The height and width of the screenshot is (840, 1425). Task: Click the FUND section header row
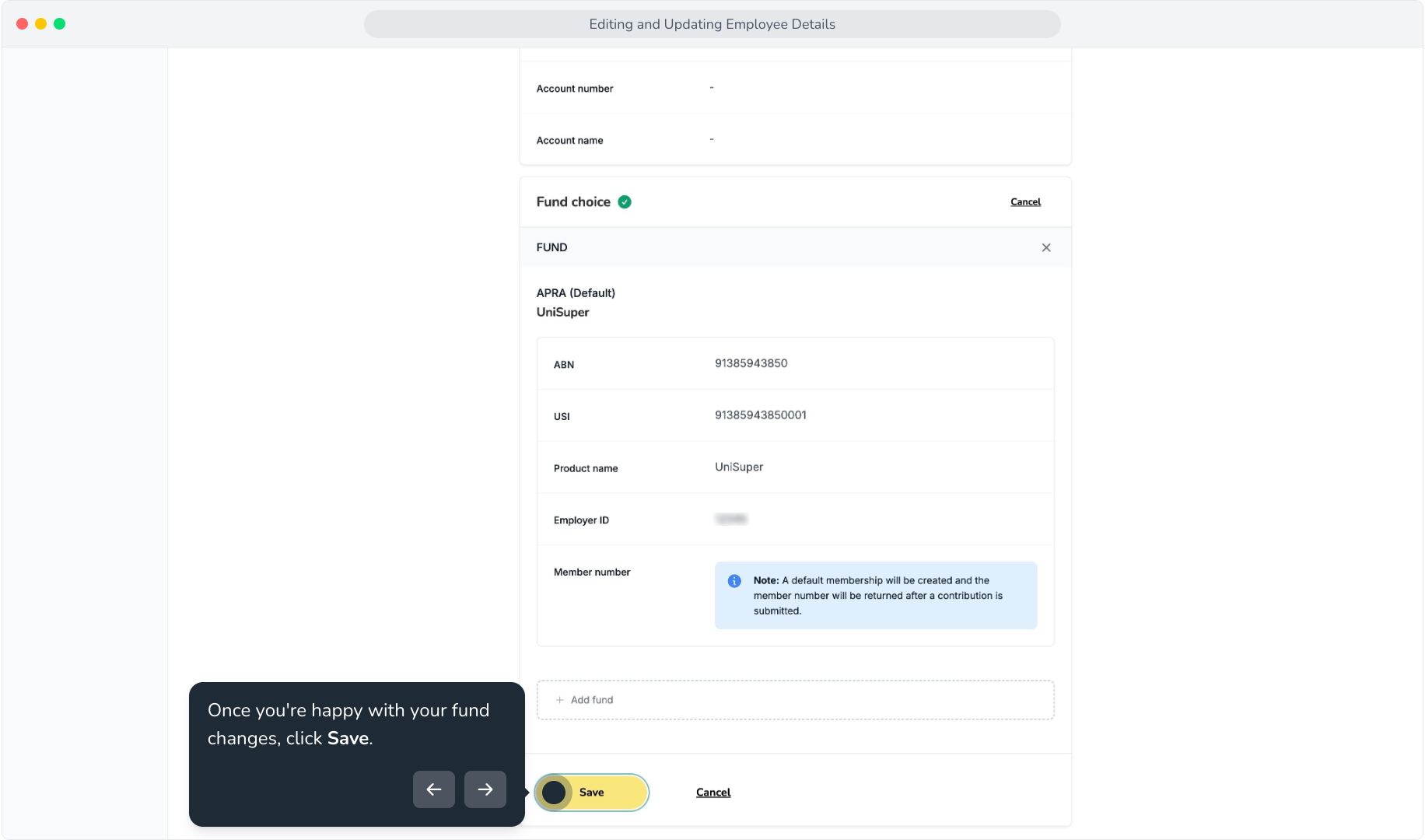(795, 247)
